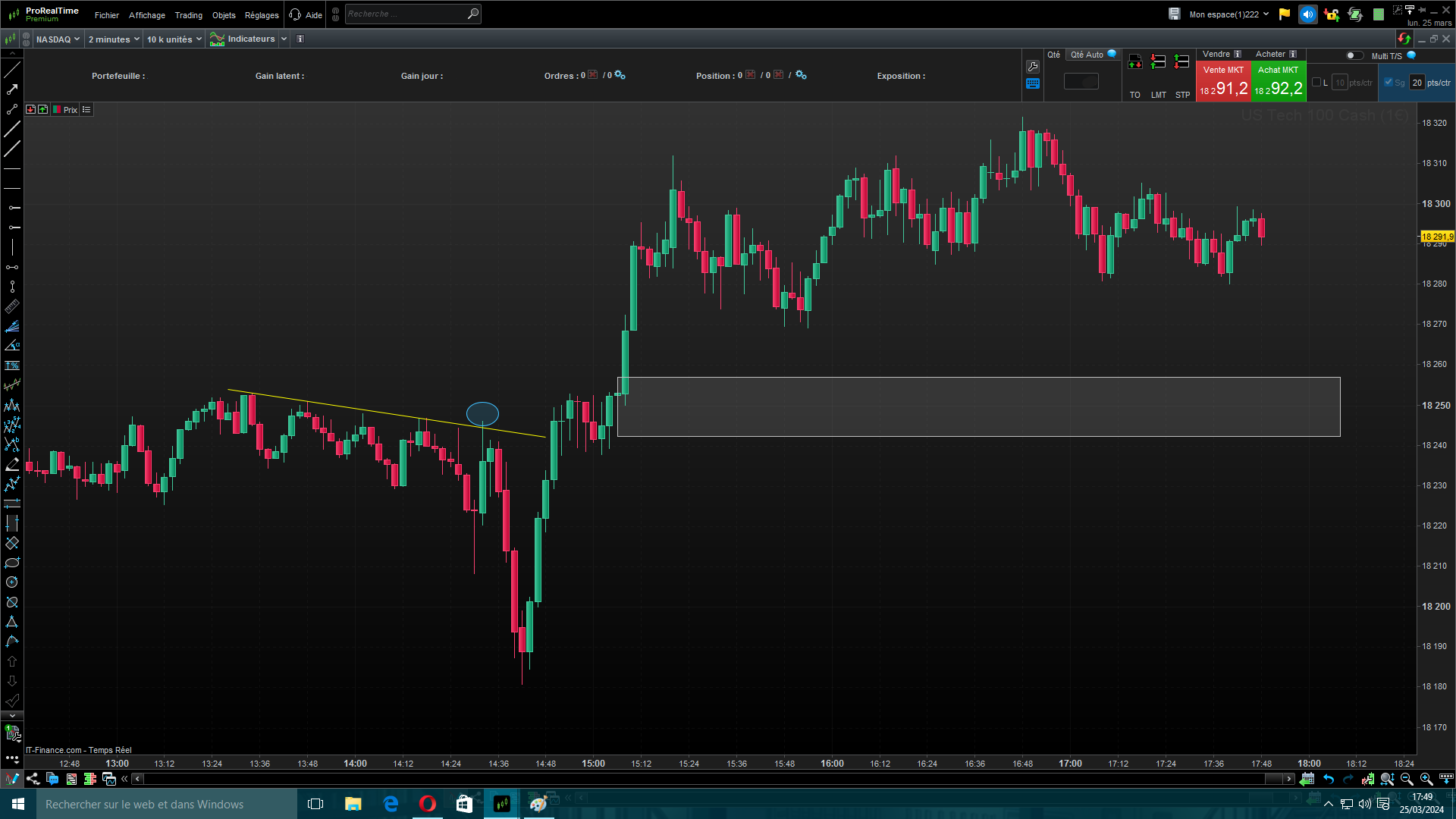Enable the L limit checkbox
The height and width of the screenshot is (819, 1456).
1316,83
